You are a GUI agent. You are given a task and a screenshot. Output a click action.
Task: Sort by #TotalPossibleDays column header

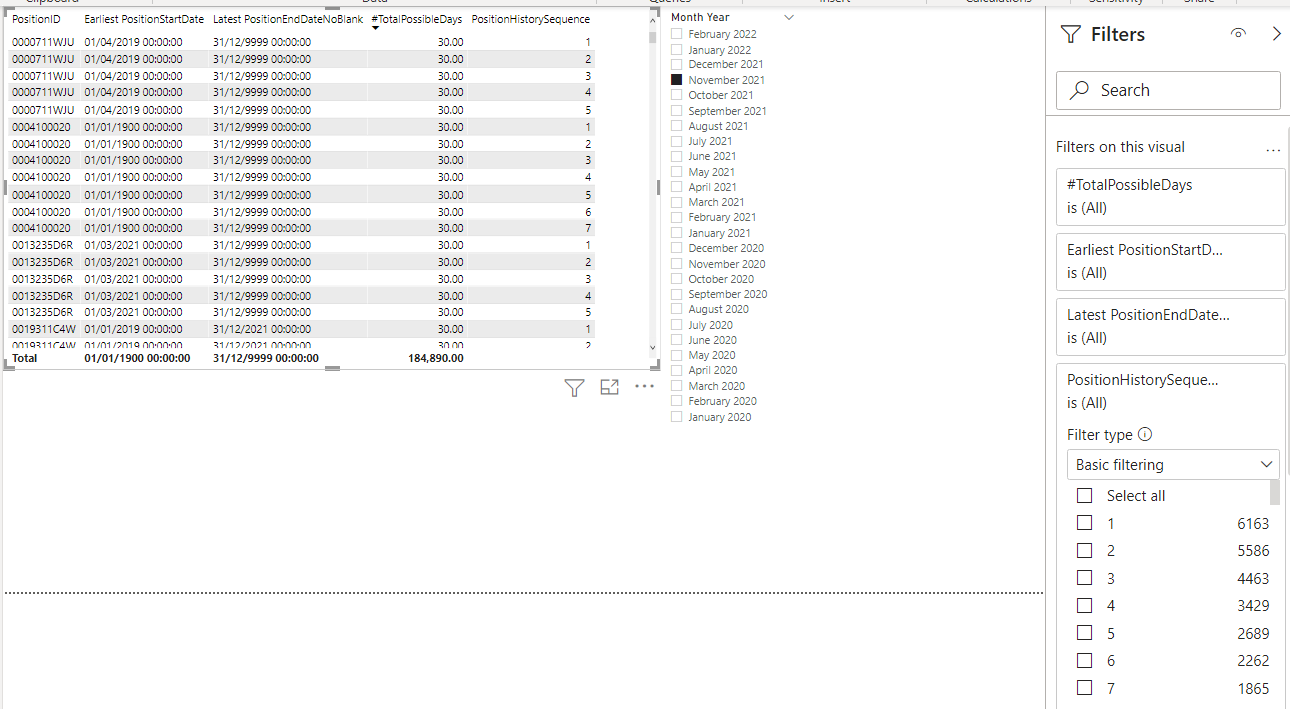point(417,19)
